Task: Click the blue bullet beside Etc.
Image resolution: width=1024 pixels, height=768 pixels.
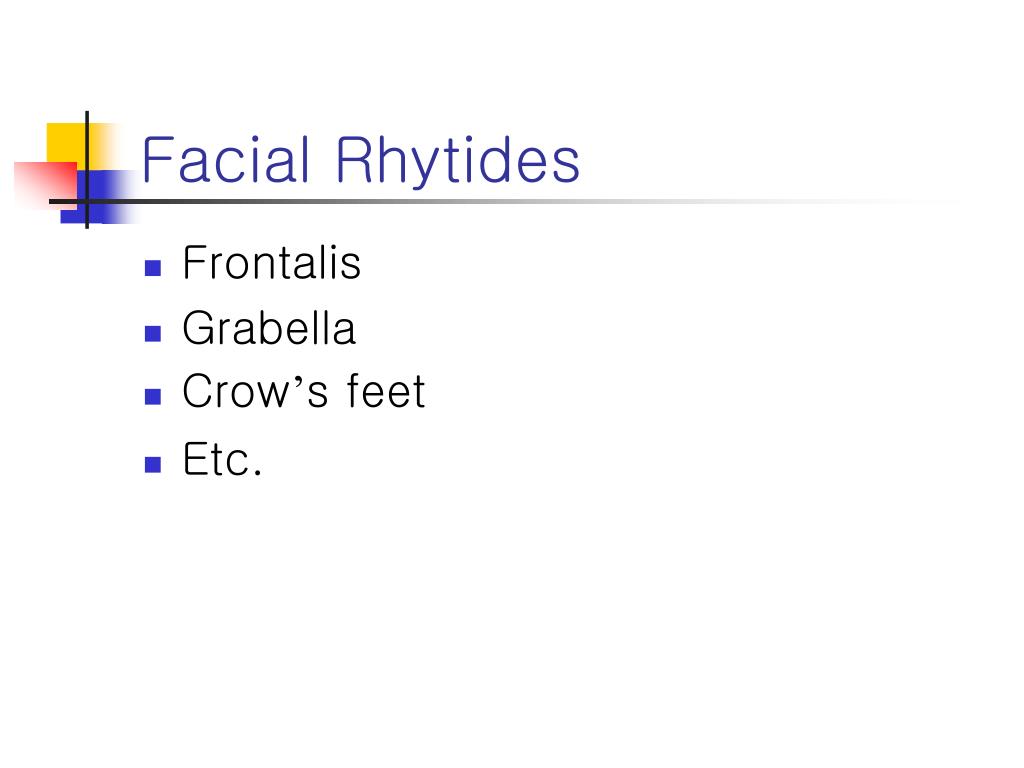Action: pyautogui.click(x=153, y=464)
